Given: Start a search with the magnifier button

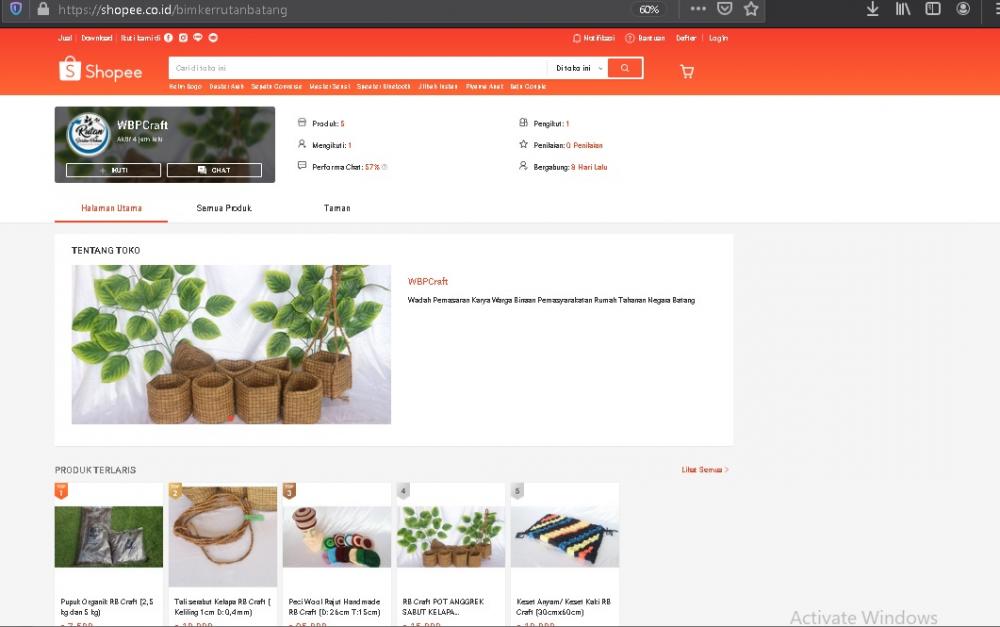Looking at the screenshot, I should (626, 67).
